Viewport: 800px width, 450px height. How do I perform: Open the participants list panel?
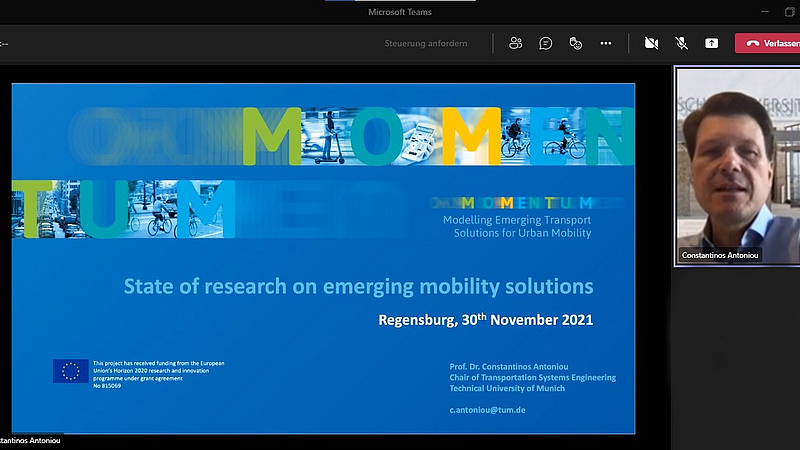[x=516, y=43]
